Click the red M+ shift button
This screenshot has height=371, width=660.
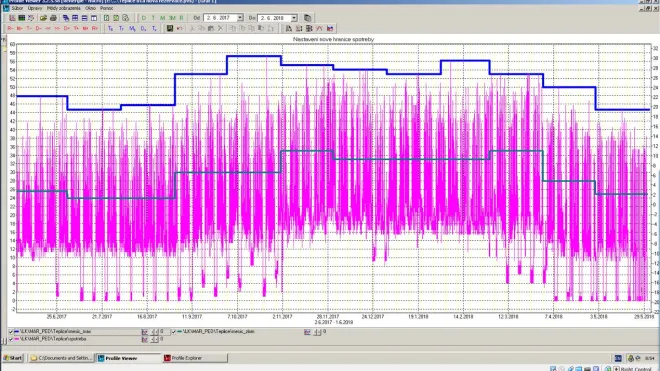coord(85,29)
